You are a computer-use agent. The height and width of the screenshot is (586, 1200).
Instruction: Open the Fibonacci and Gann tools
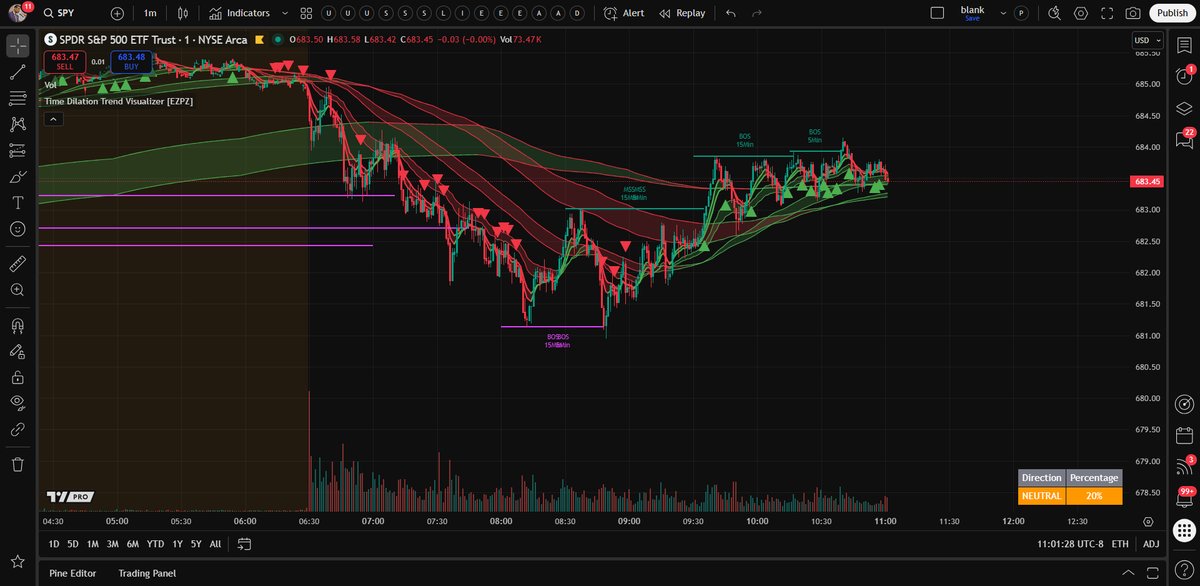17,98
